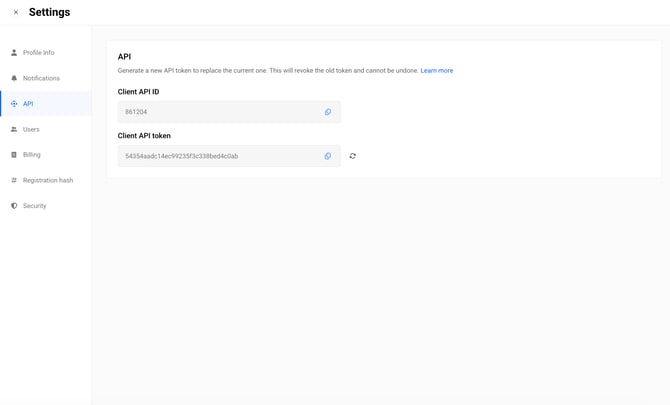Viewport: 670px width, 405px height.
Task: Open the Profile Info settings section
Action: [46, 53]
